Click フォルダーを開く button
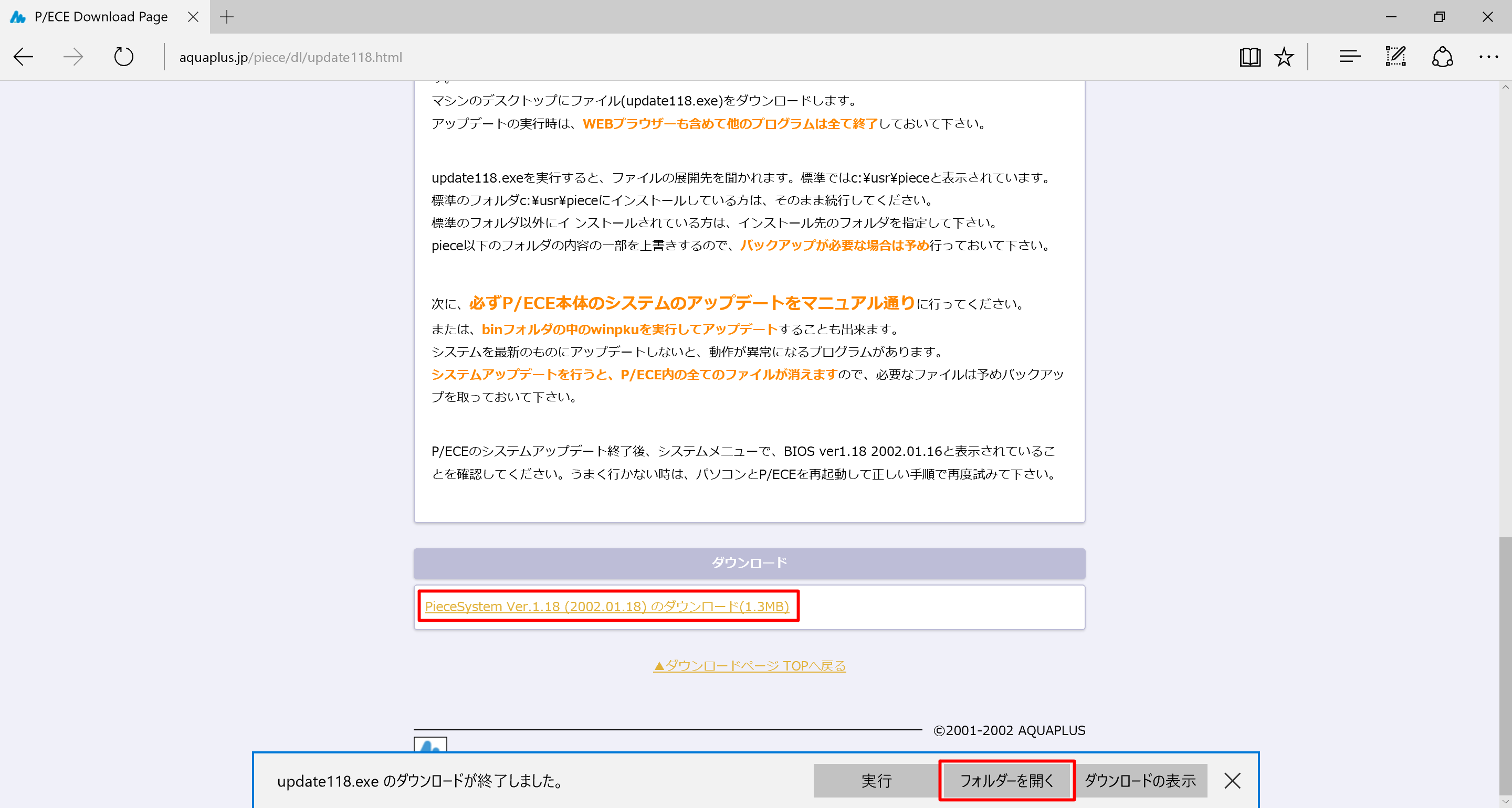This screenshot has width=1512, height=808. coord(1006,780)
